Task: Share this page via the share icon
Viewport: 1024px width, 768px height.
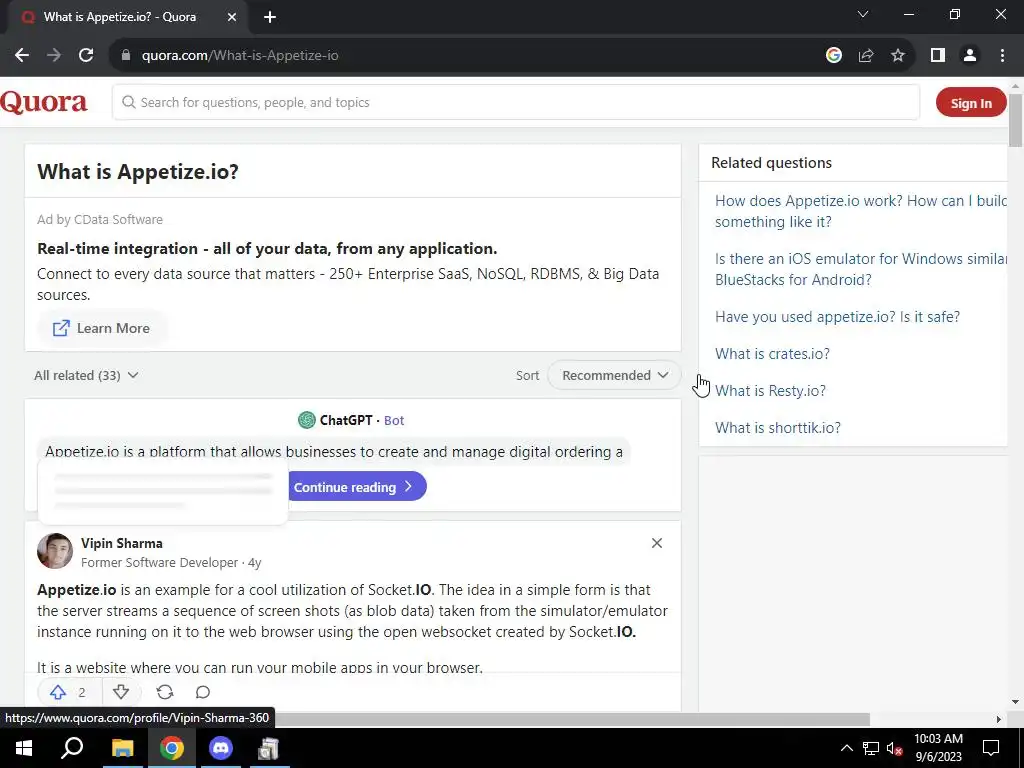Action: [x=866, y=56]
